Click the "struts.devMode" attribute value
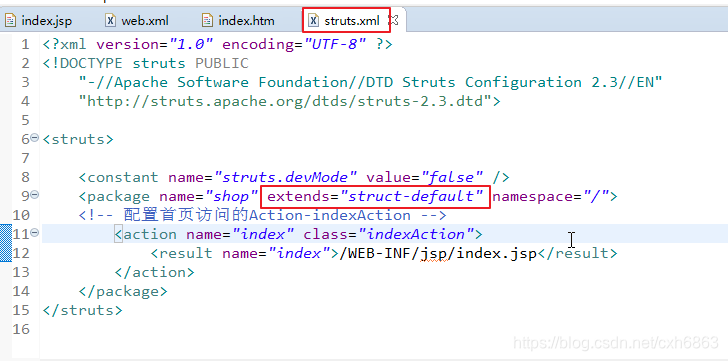The image size is (728, 361). click(x=285, y=177)
